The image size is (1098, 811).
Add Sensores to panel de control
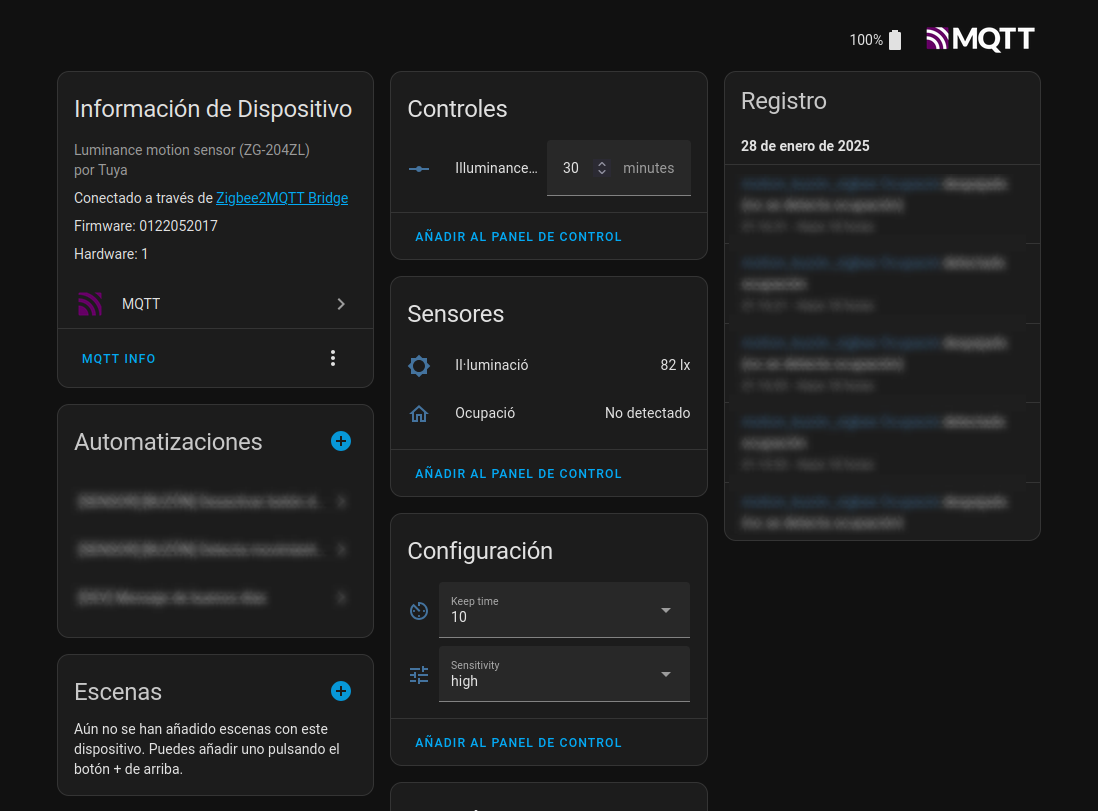[x=518, y=474]
